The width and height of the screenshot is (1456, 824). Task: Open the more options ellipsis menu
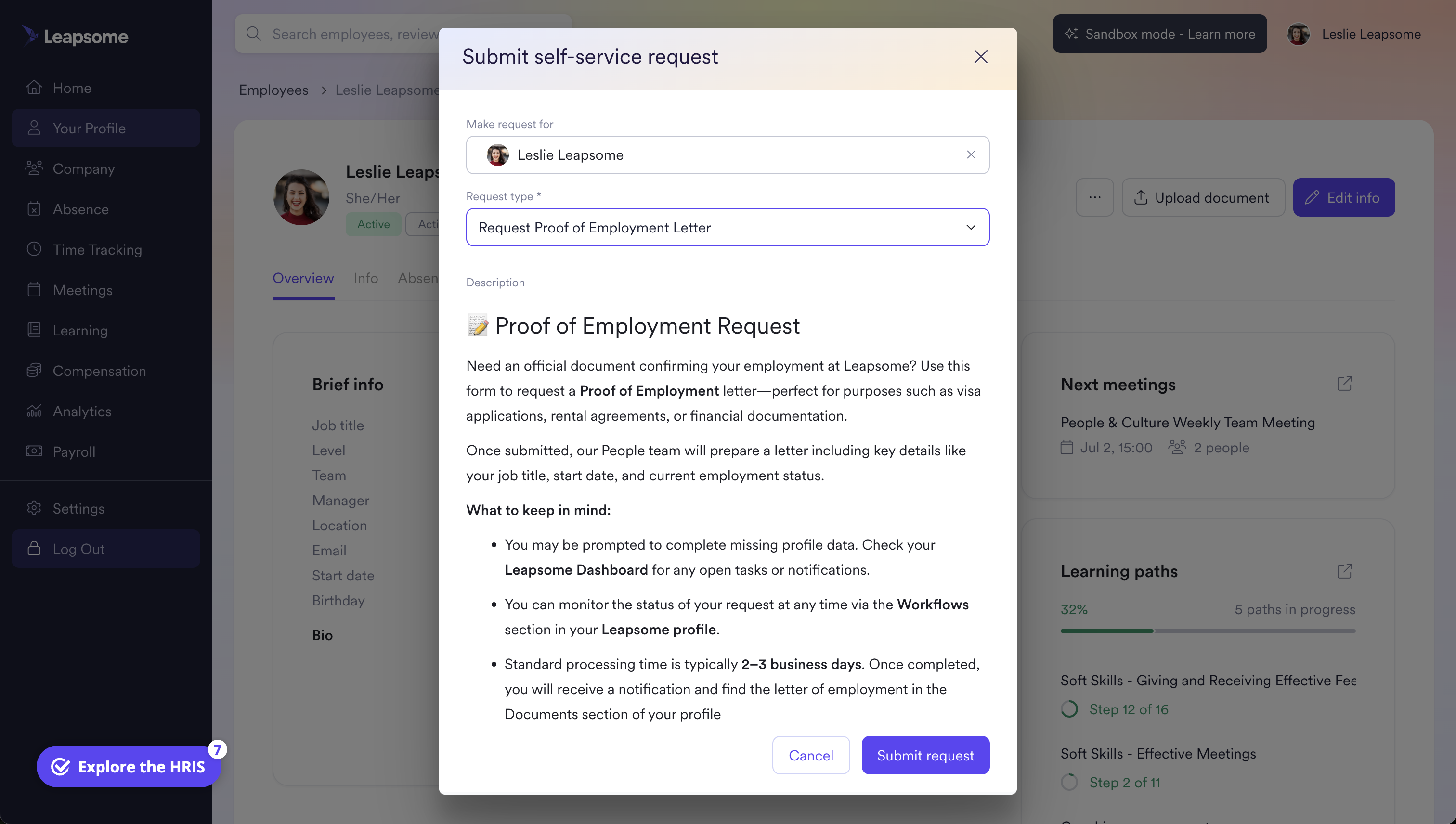point(1094,197)
